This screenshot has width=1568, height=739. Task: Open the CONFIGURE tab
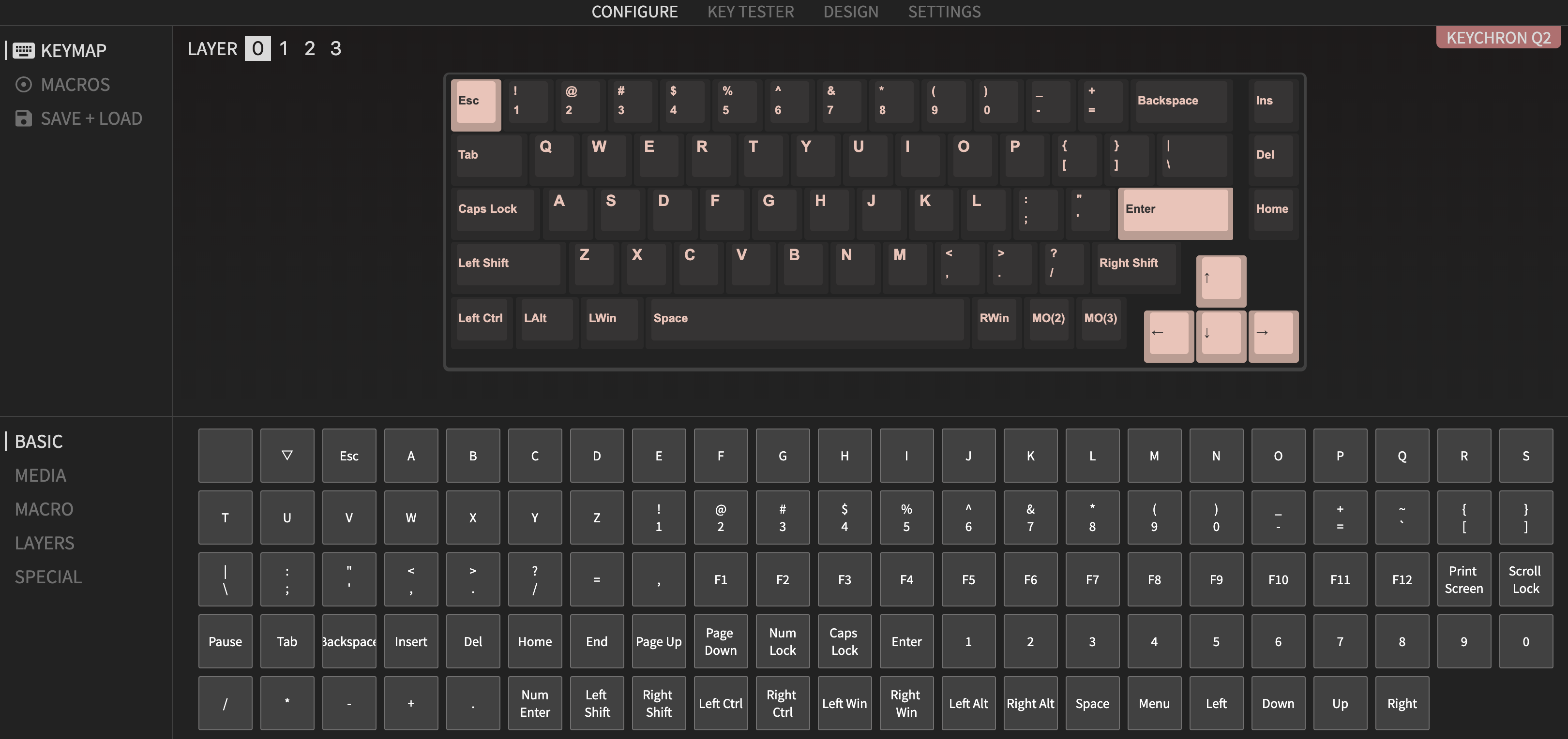coord(634,12)
